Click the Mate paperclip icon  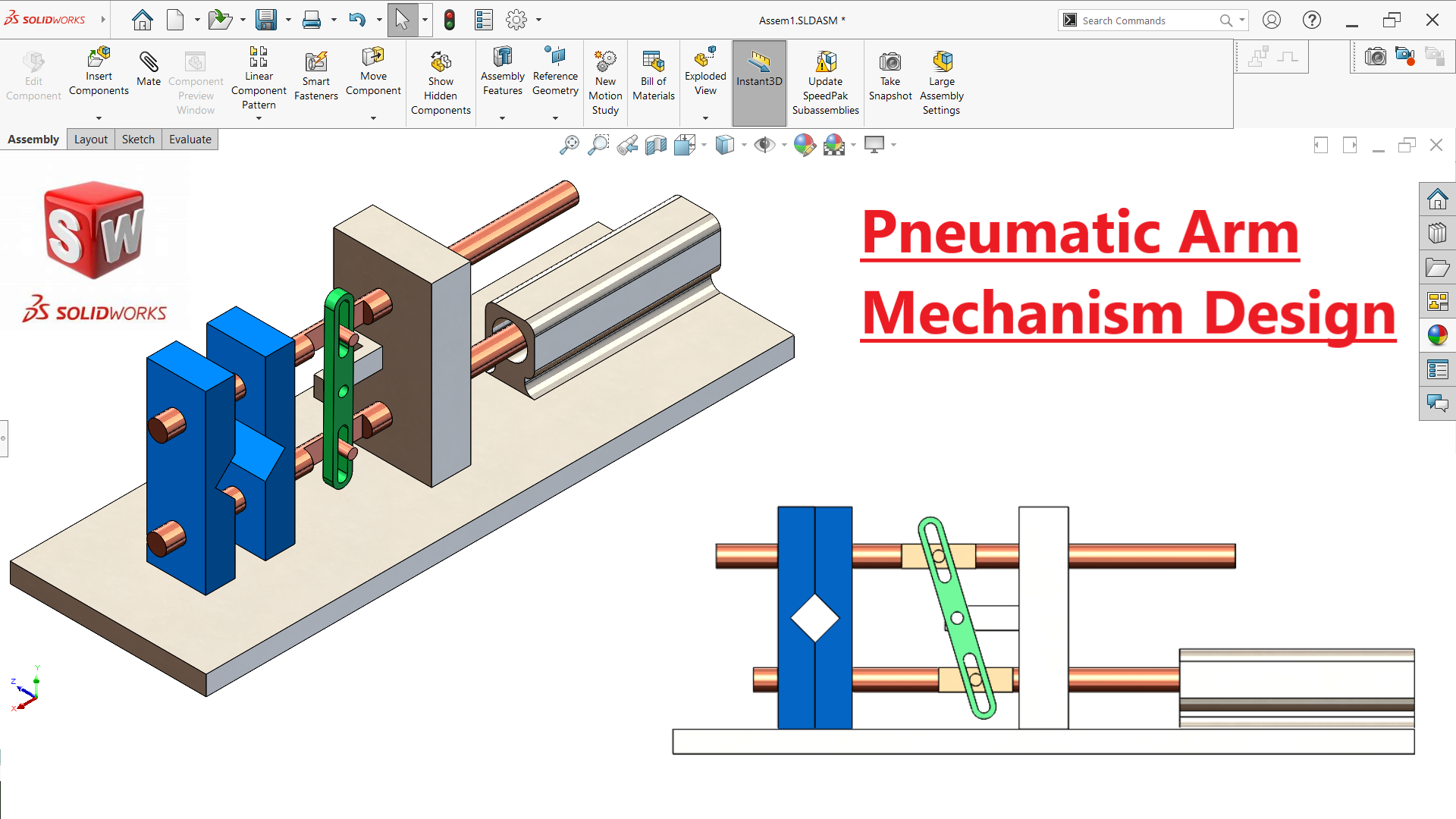(x=149, y=62)
